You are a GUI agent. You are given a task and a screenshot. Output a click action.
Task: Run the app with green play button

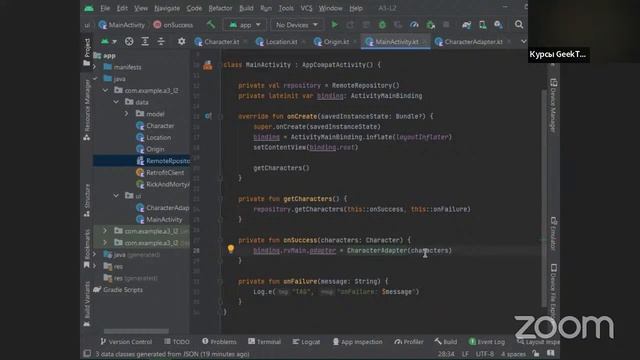coord(334,25)
